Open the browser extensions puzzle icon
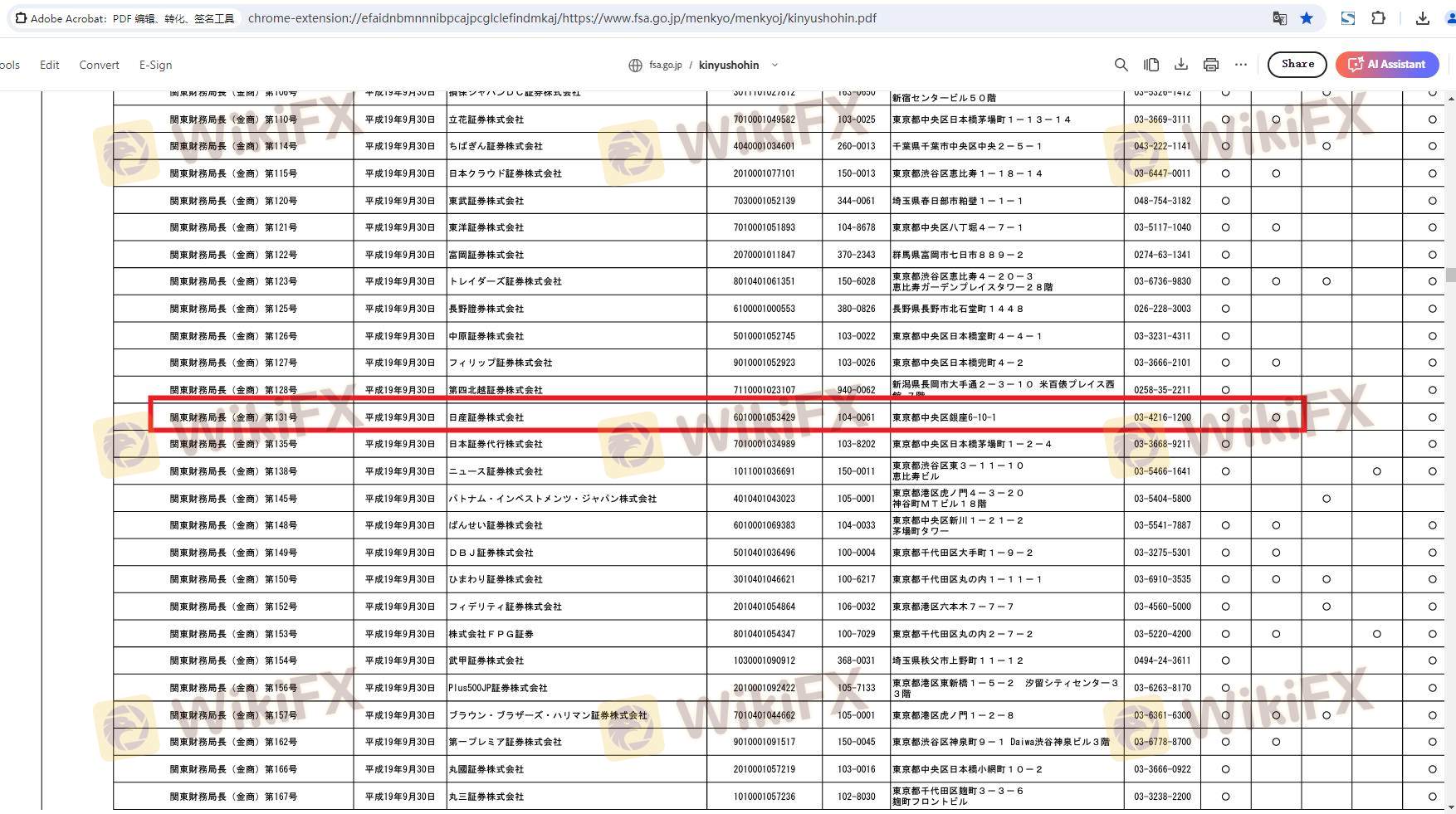Image resolution: width=1456 pixels, height=814 pixels. [1378, 18]
